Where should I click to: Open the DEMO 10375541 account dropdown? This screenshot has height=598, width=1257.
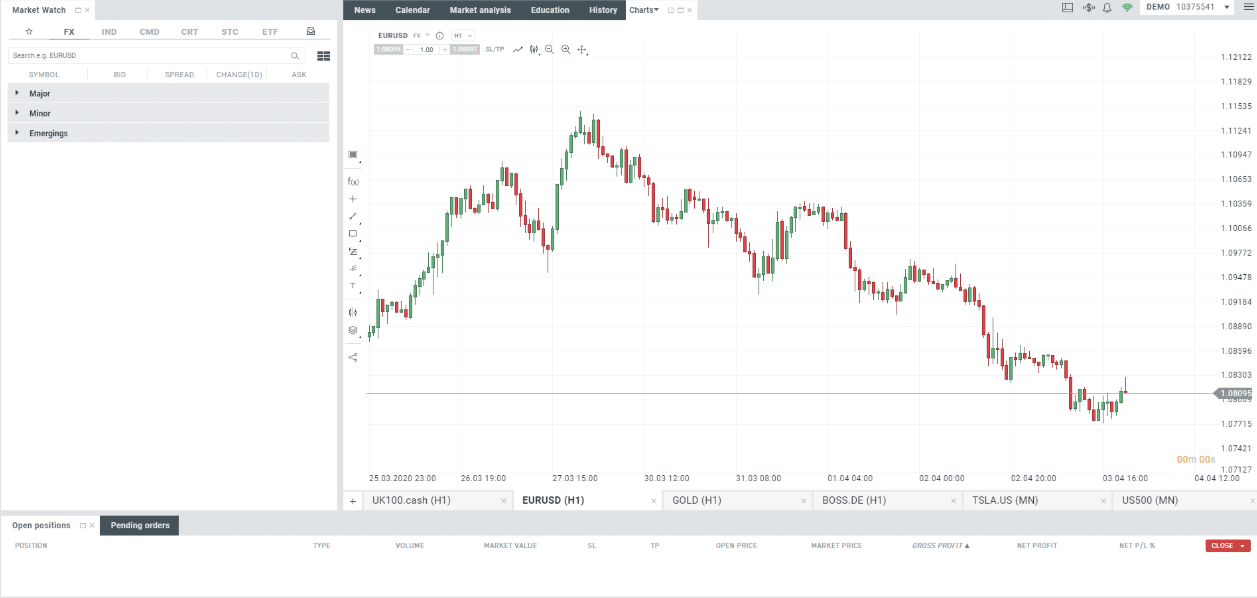1187,7
